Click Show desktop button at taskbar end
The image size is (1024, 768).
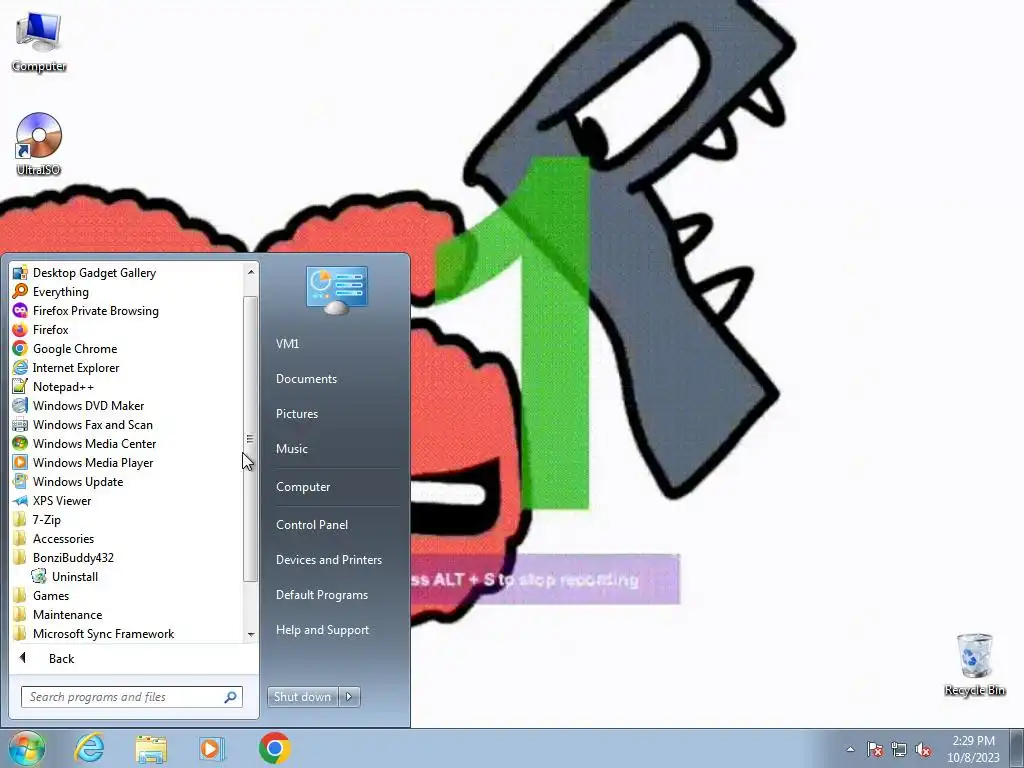click(x=1017, y=748)
